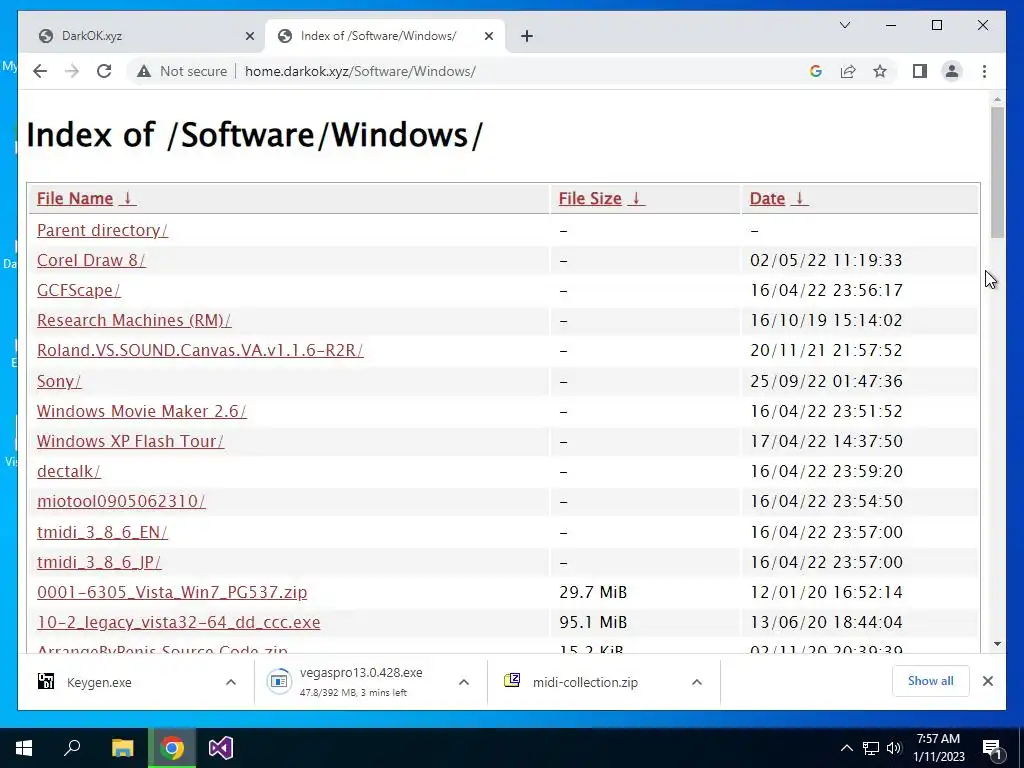Sort by File Name header
Screen dimensions: 1024x768
coord(86,199)
